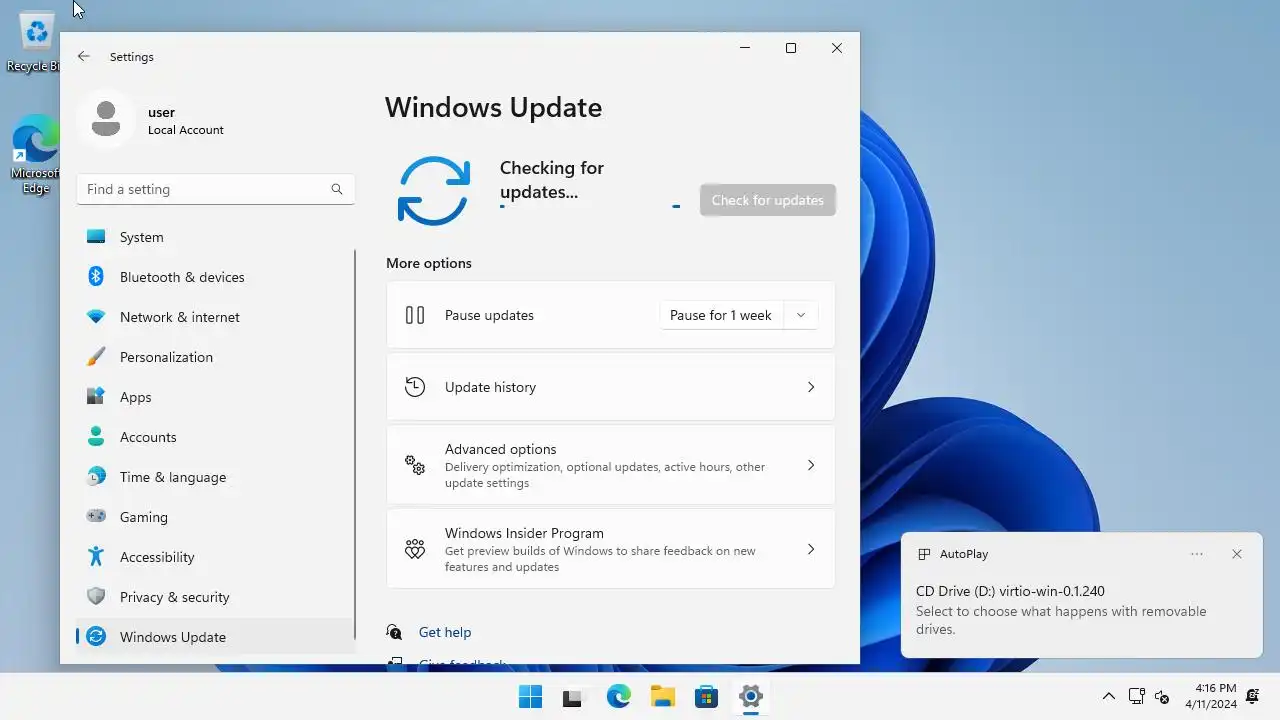Click the Accounts person icon
The width and height of the screenshot is (1280, 720).
click(96, 437)
